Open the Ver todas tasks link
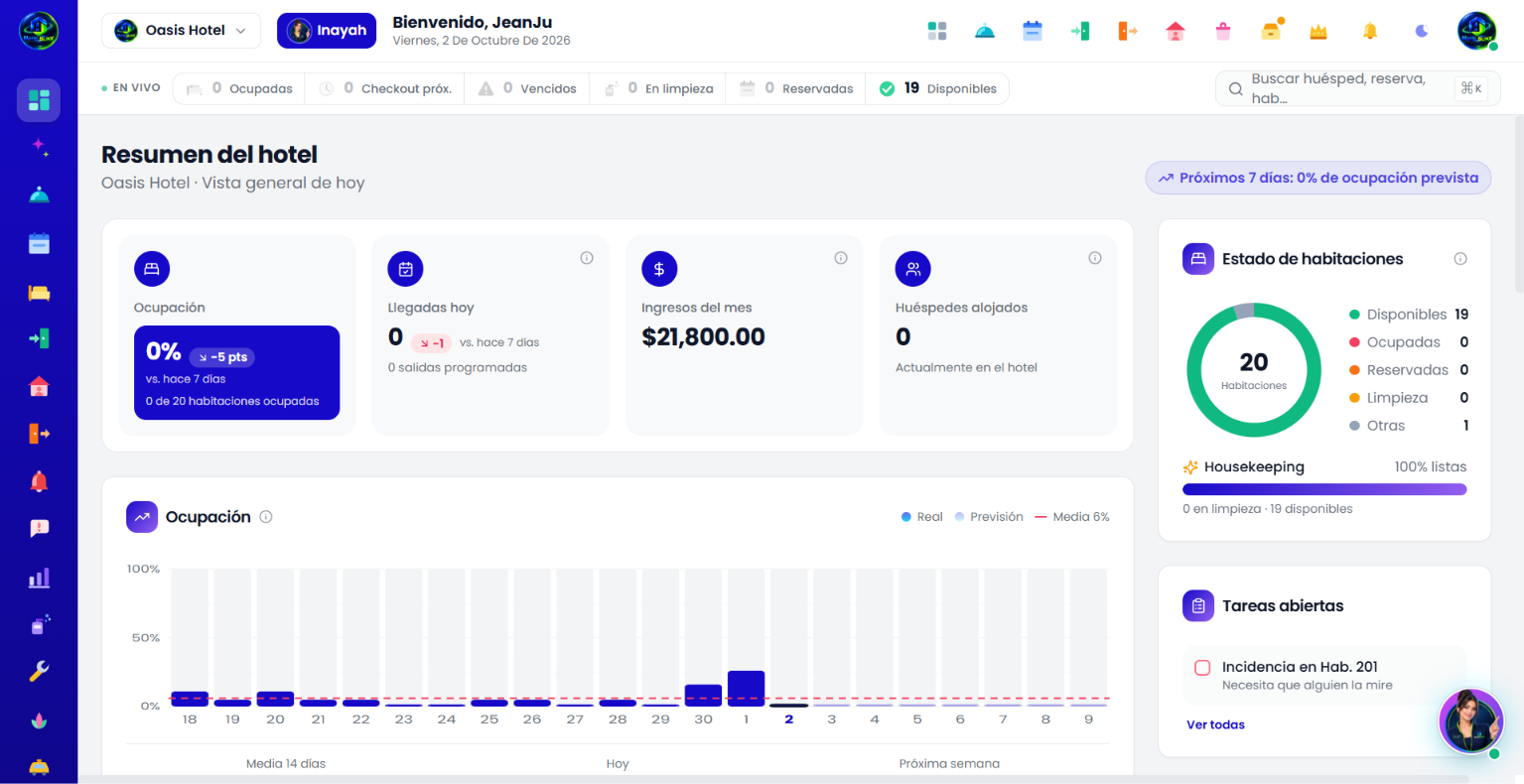 click(1215, 724)
